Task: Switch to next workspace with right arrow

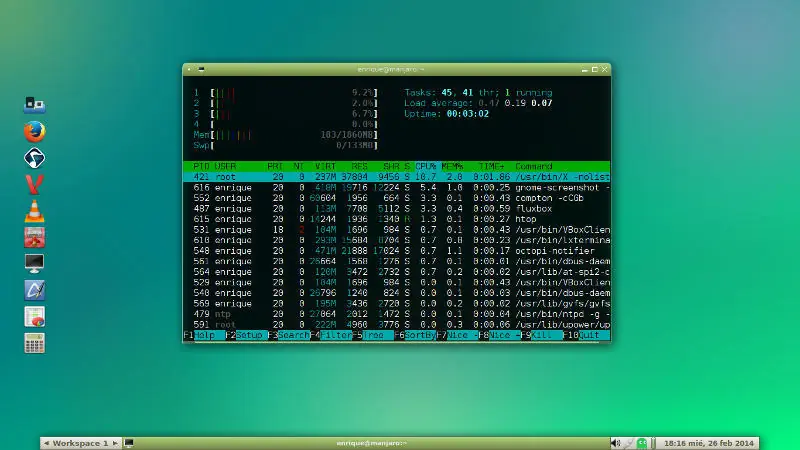Action: (x=115, y=443)
